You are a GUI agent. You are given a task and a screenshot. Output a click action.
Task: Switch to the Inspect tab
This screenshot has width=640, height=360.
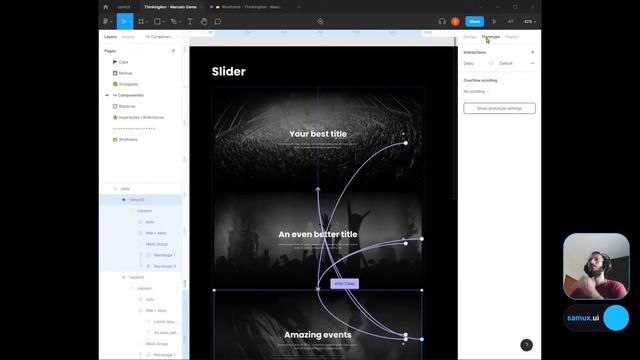click(x=512, y=37)
